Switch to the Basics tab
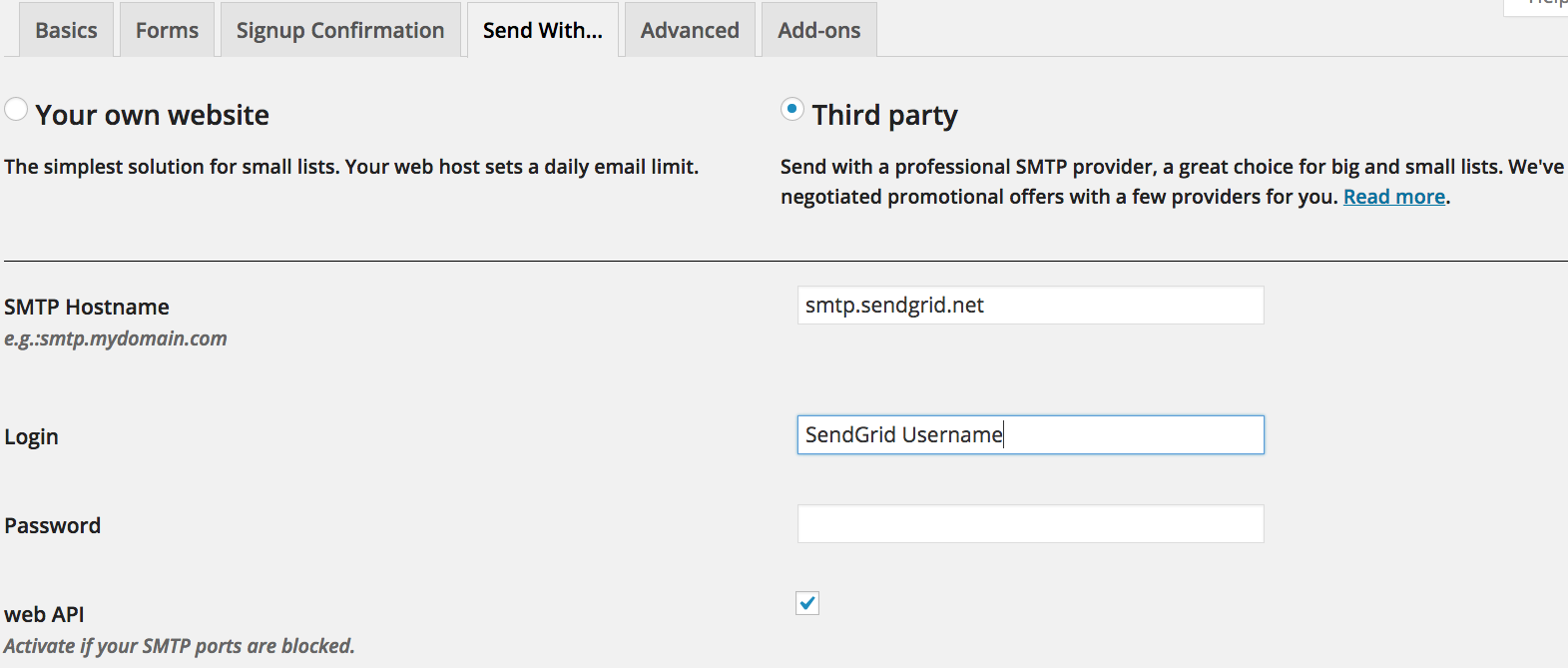This screenshot has height=668, width=1568. [65, 30]
